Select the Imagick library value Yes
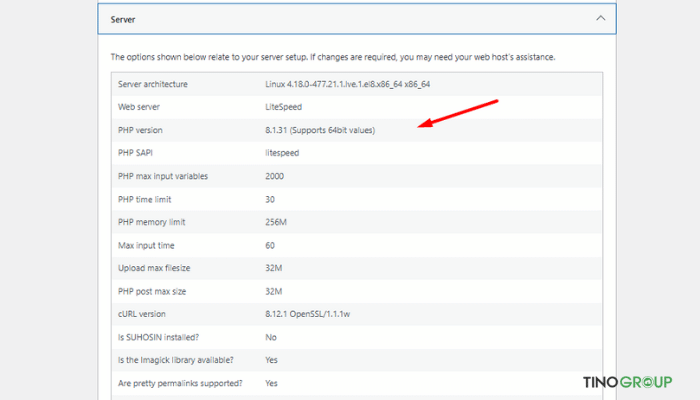 271,360
